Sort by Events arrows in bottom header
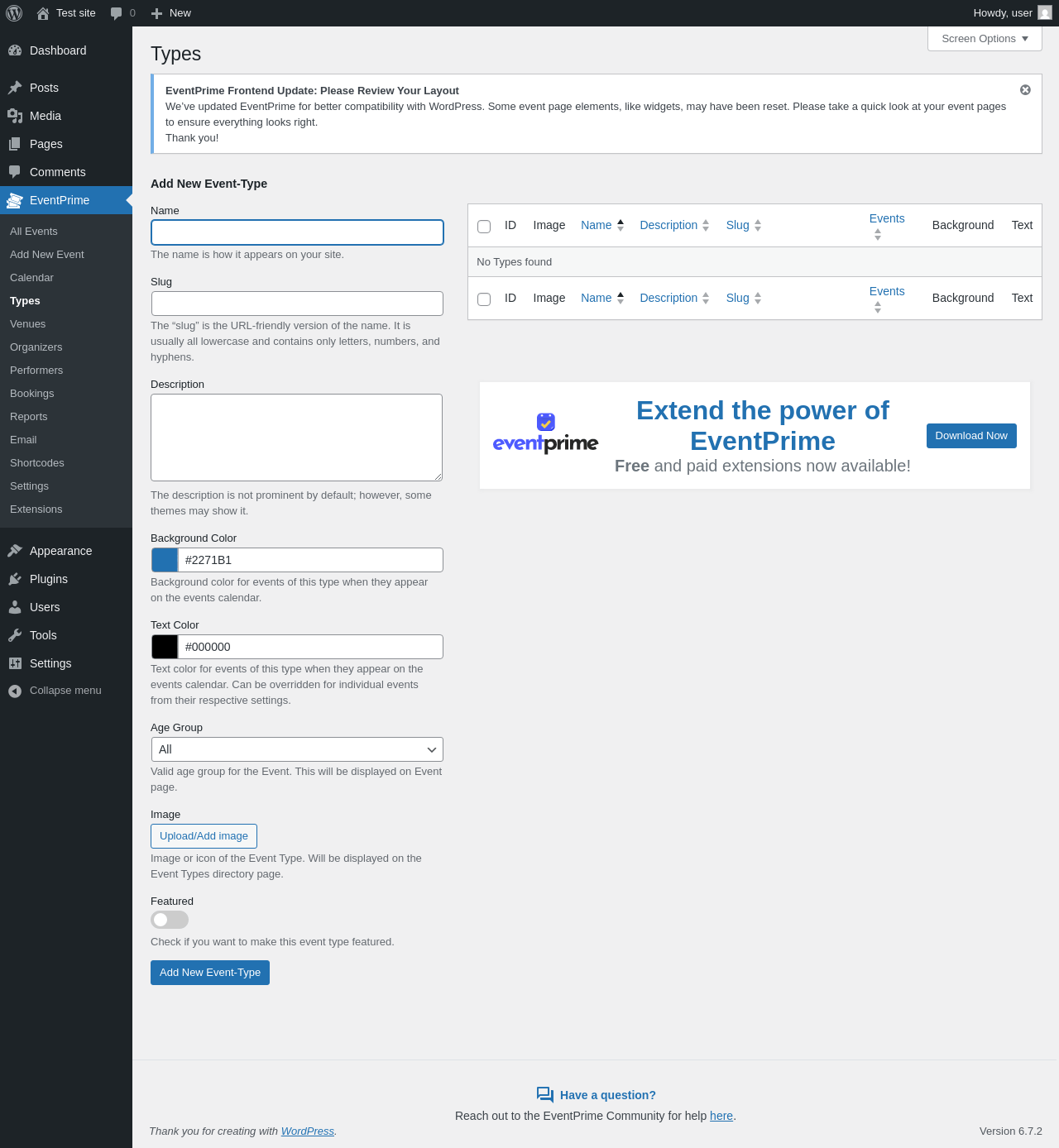 pos(878,308)
